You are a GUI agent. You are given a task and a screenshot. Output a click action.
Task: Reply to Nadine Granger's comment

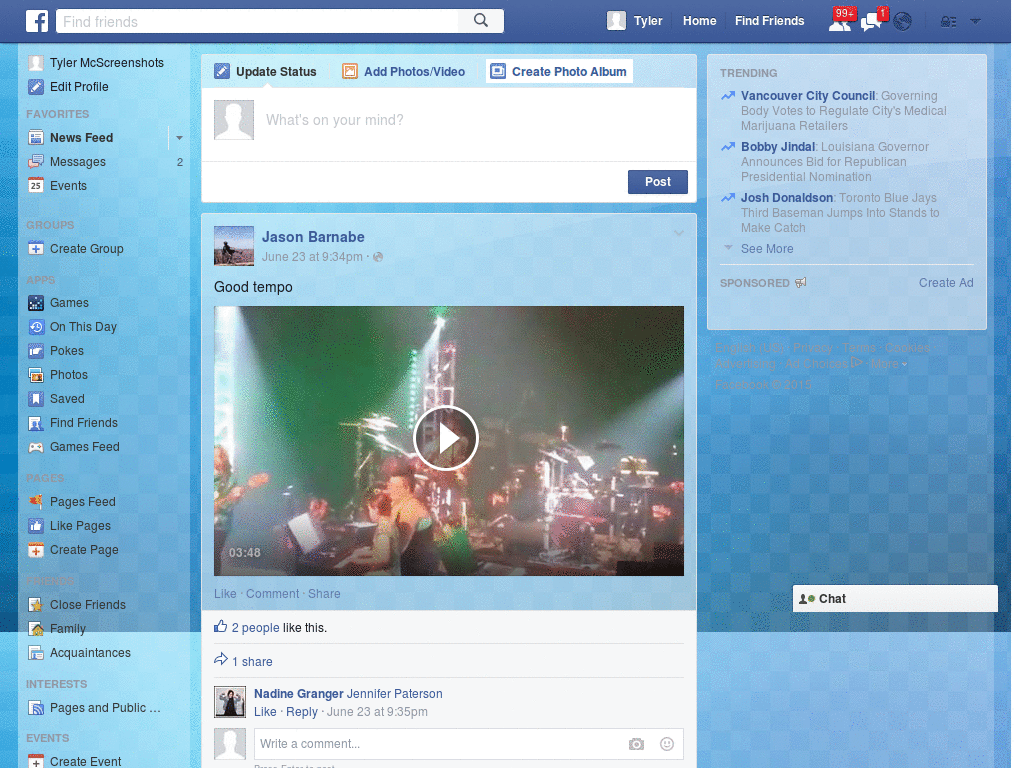point(302,712)
